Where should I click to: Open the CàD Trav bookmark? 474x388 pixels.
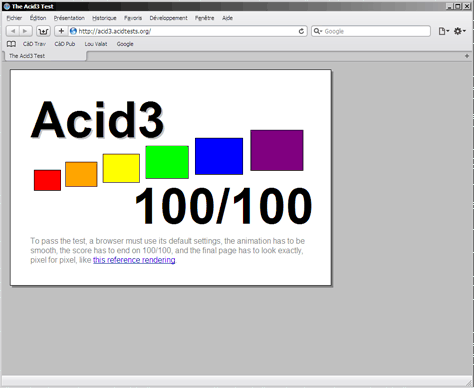34,44
